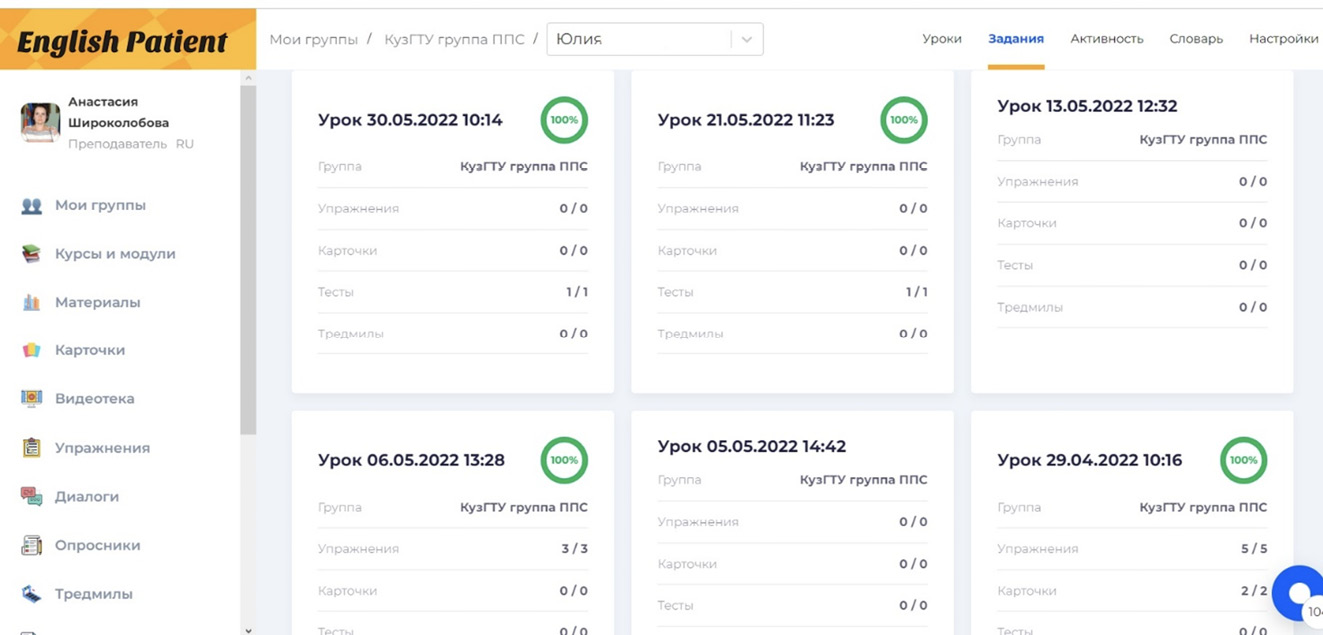1323x635 pixels.
Task: Click the Опросники sidebar icon
Action: tap(32, 546)
